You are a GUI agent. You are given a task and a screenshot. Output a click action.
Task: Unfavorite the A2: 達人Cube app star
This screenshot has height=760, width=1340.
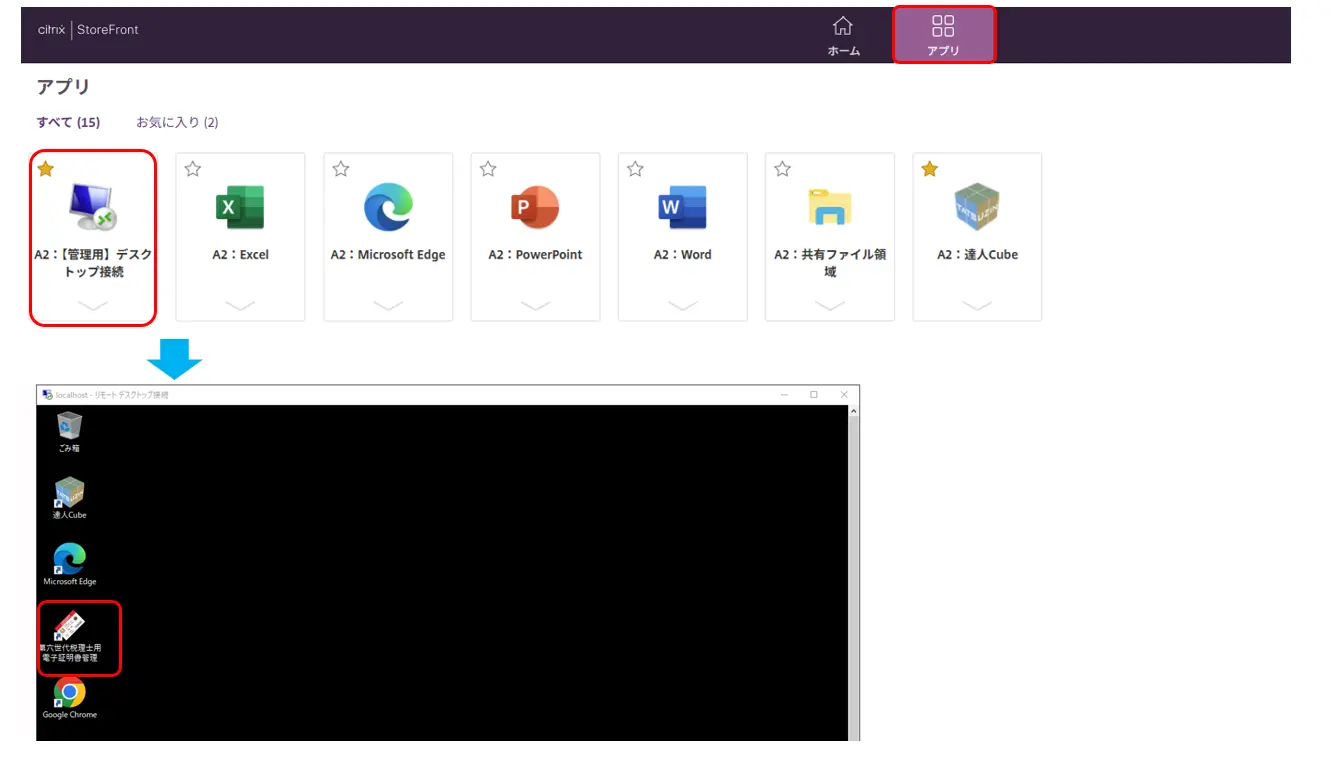[930, 169]
